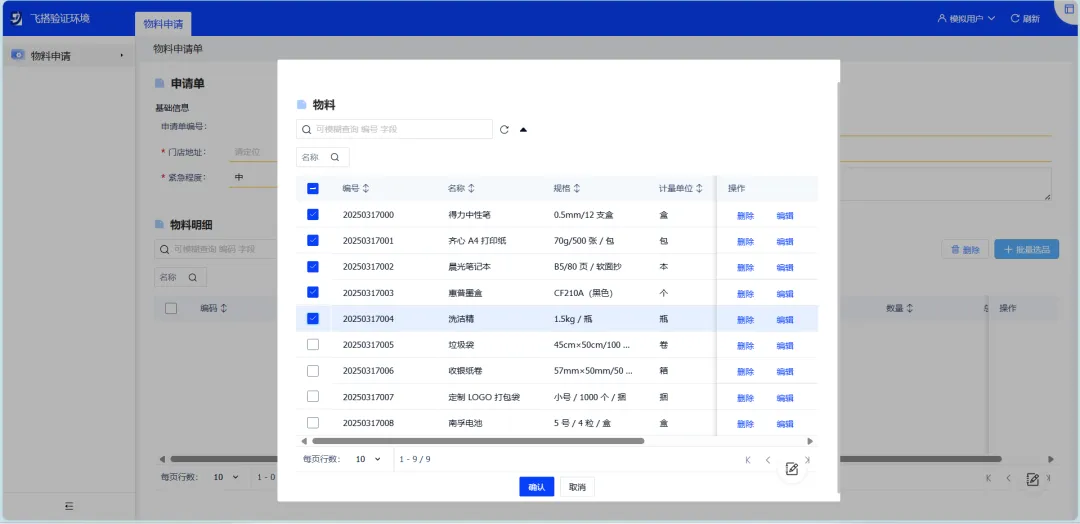Screen dimensions: 1080x524
Task: Click 删除 for row 得力中性笔
Action: (x=745, y=216)
